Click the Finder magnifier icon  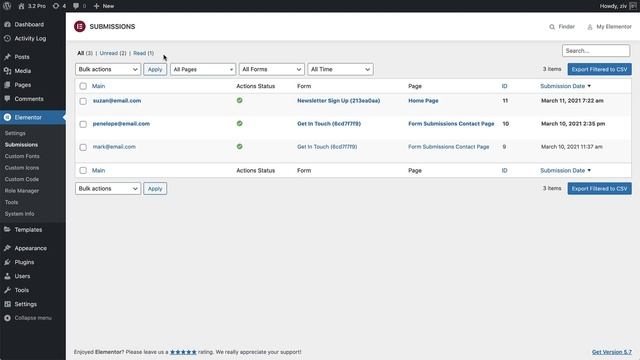point(552,27)
